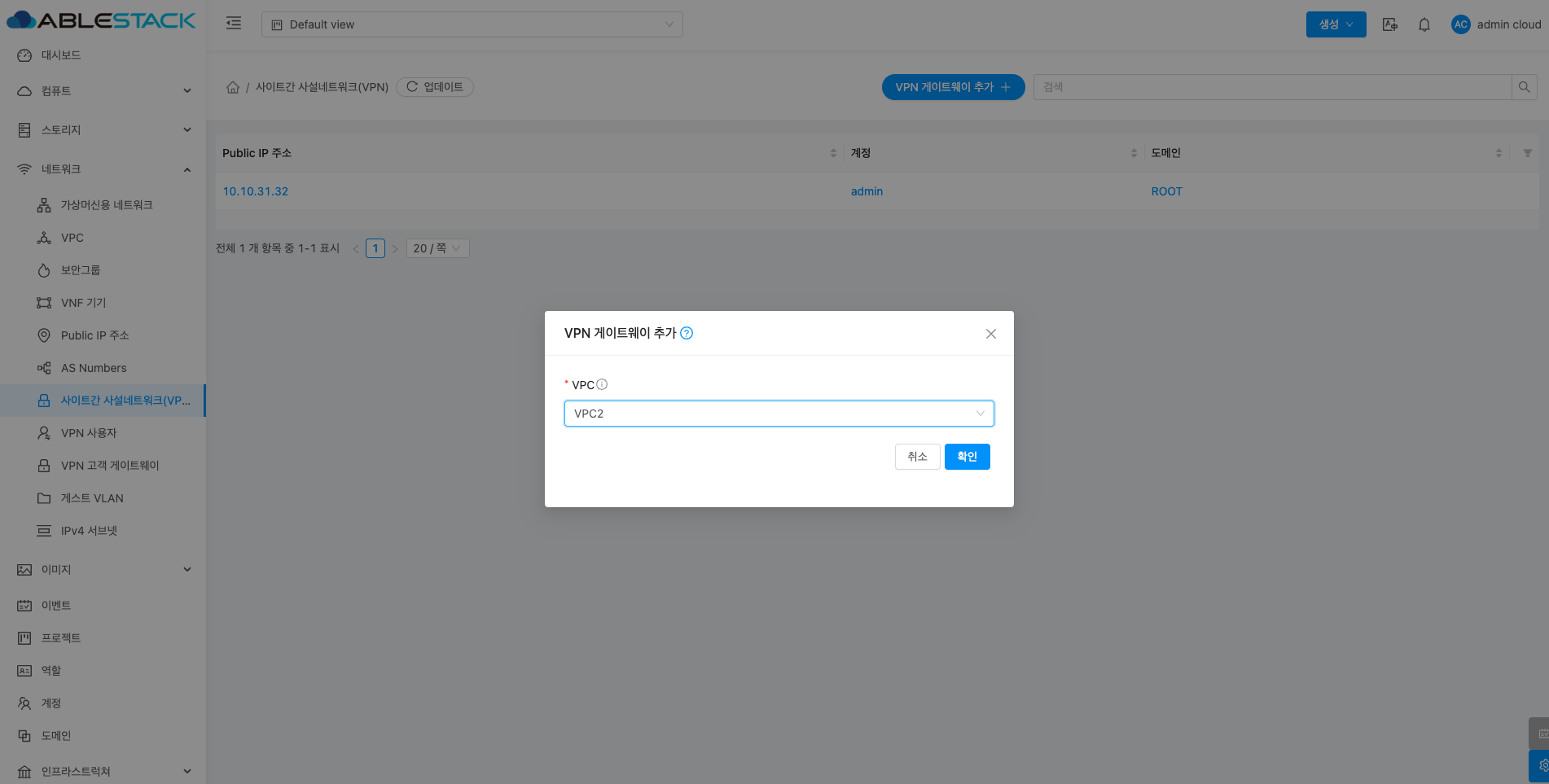Open 이벤트 in sidebar

point(103,606)
